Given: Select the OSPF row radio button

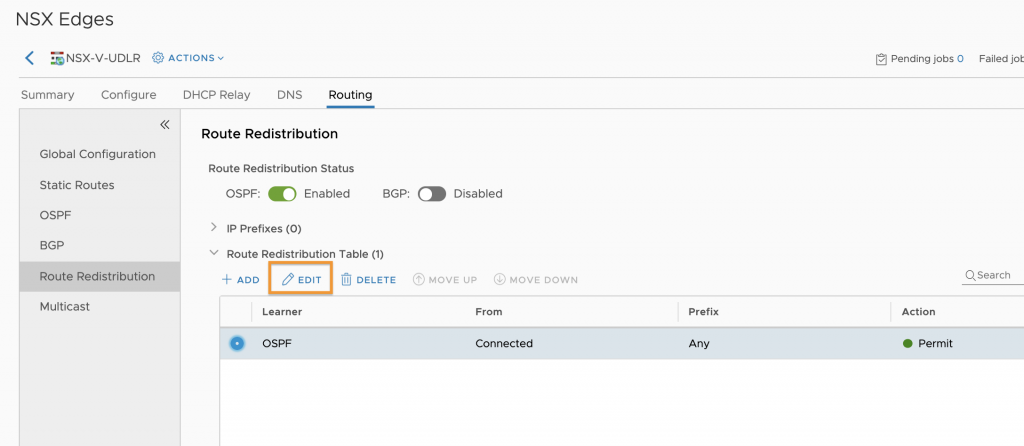Looking at the screenshot, I should point(236,343).
